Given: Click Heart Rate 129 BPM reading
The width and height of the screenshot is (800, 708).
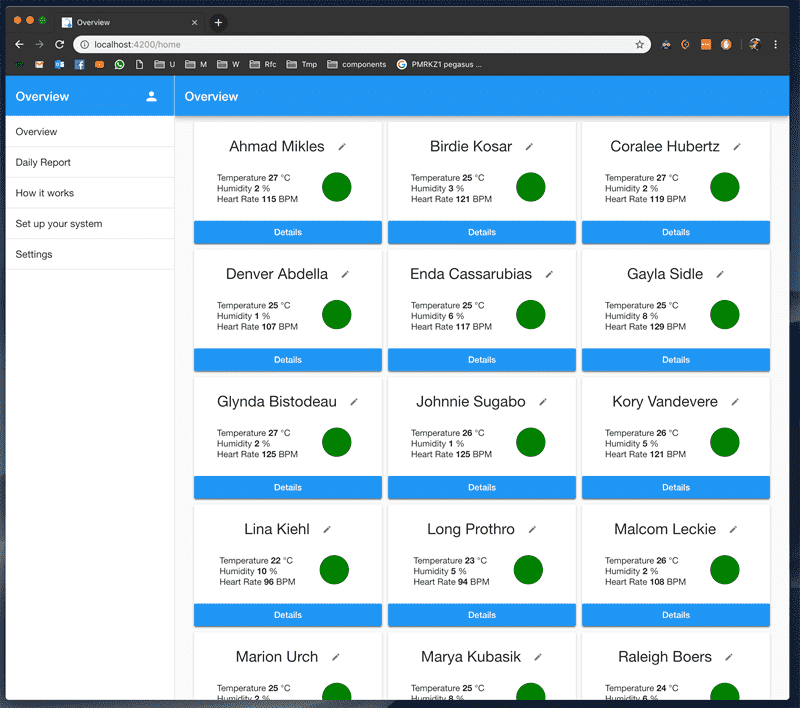Looking at the screenshot, I should pos(645,326).
